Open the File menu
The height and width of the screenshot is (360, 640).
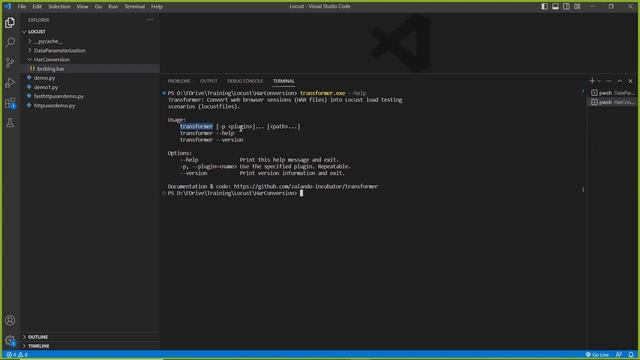22,7
